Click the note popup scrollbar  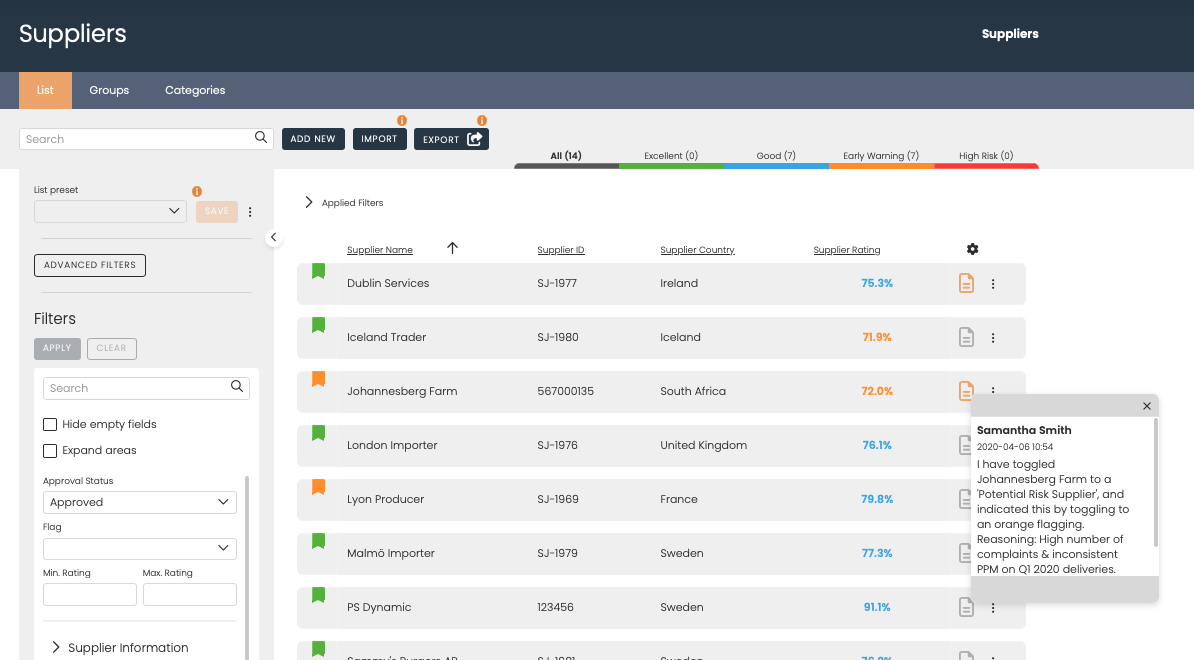[1155, 482]
